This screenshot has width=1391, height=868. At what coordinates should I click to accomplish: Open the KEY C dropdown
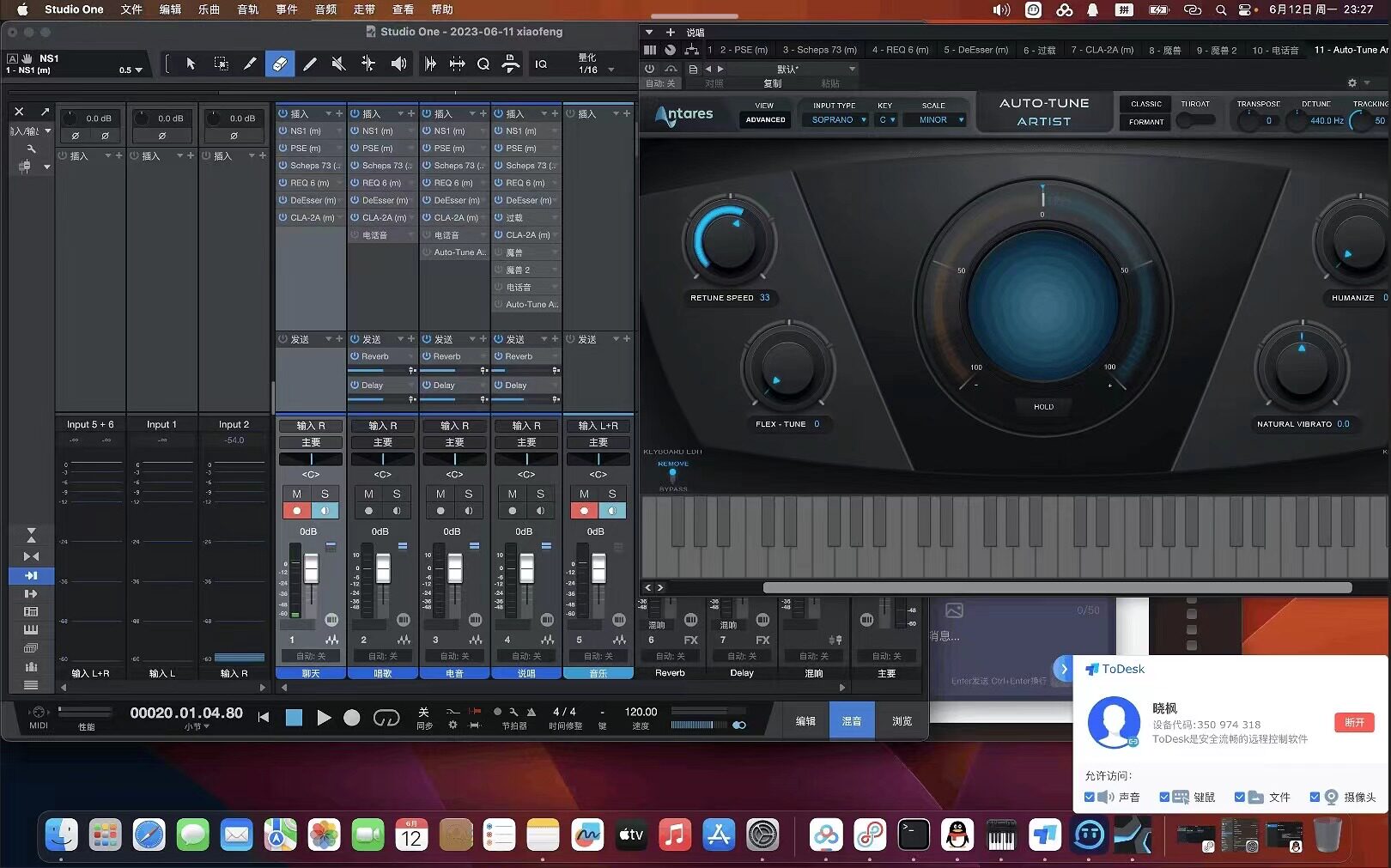pos(887,120)
